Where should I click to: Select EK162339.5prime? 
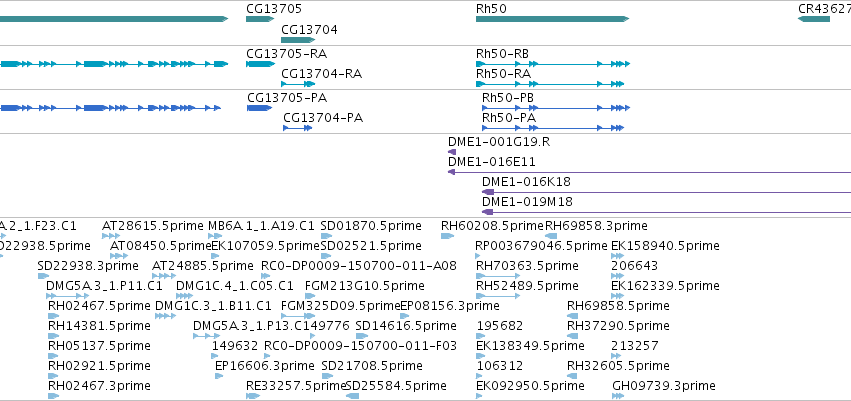pos(618,296)
